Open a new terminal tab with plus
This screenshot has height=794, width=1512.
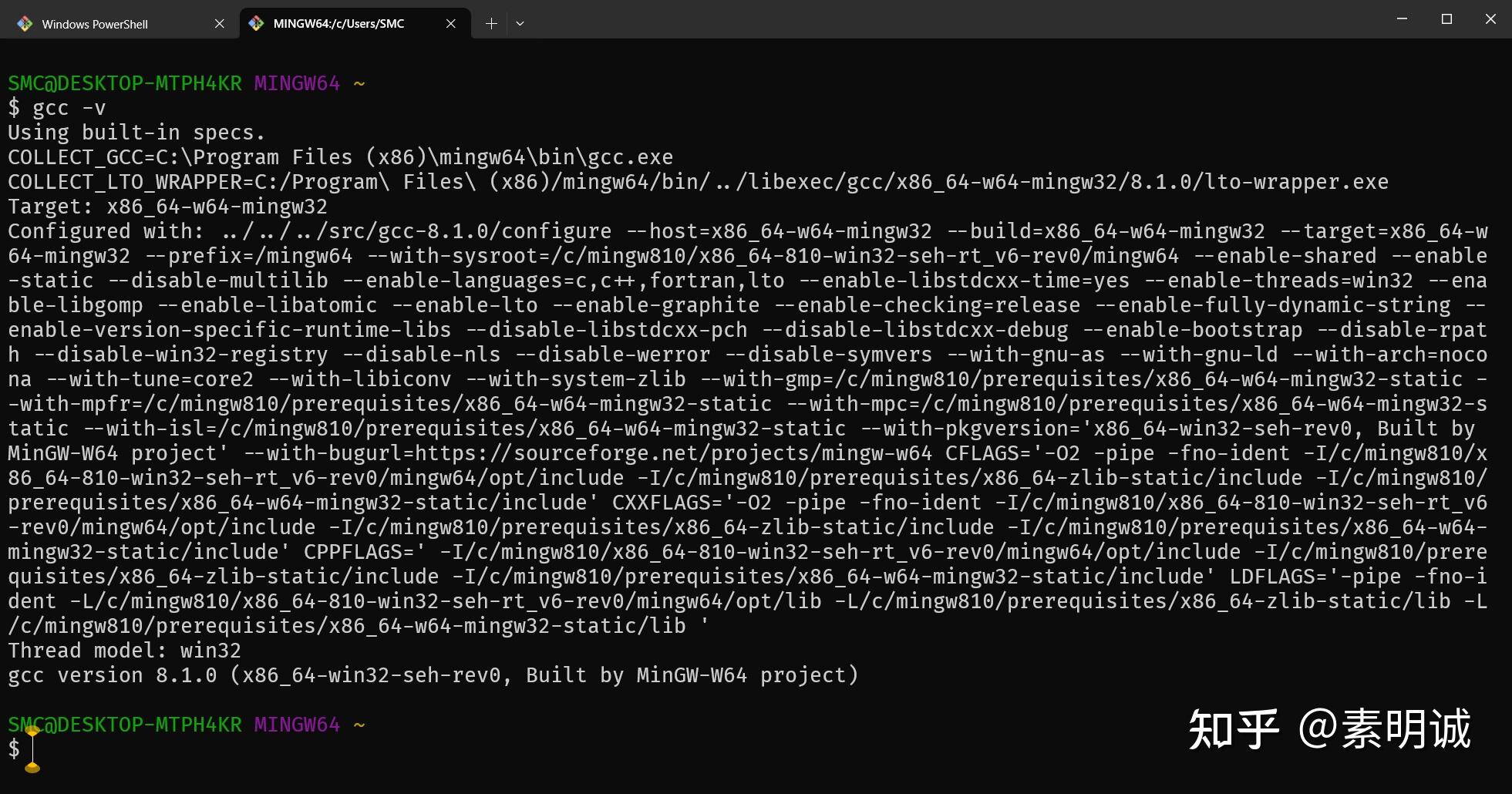click(x=491, y=24)
